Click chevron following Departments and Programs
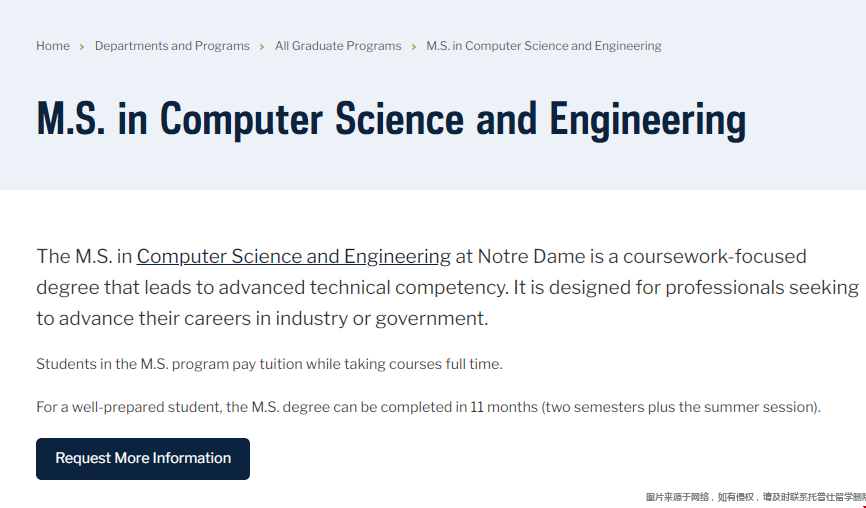Screen dimensions: 866x508 click(x=262, y=47)
